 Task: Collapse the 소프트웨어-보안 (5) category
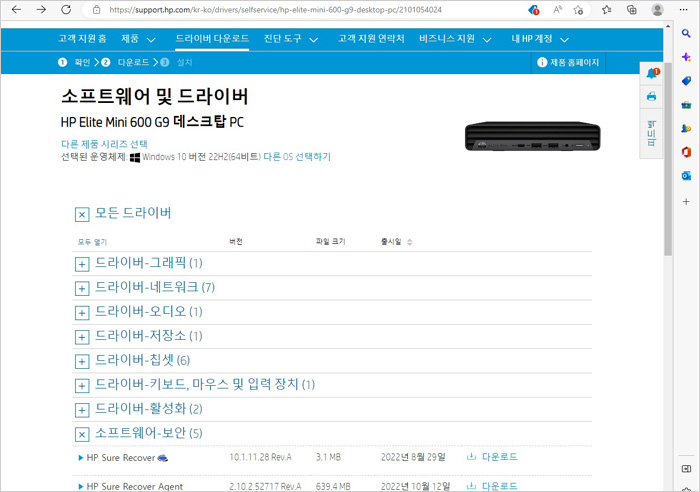[82, 434]
